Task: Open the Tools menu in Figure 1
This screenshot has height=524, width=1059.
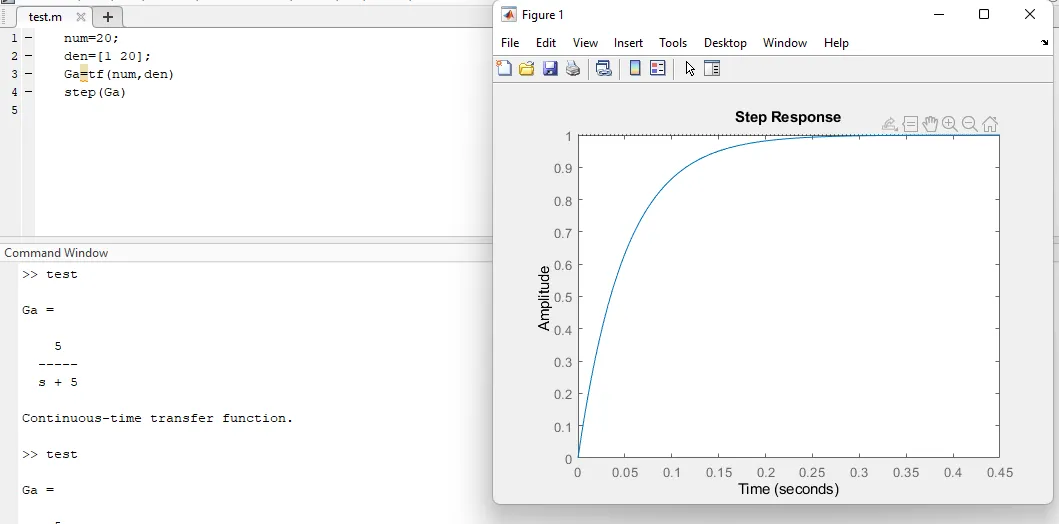Action: click(673, 43)
